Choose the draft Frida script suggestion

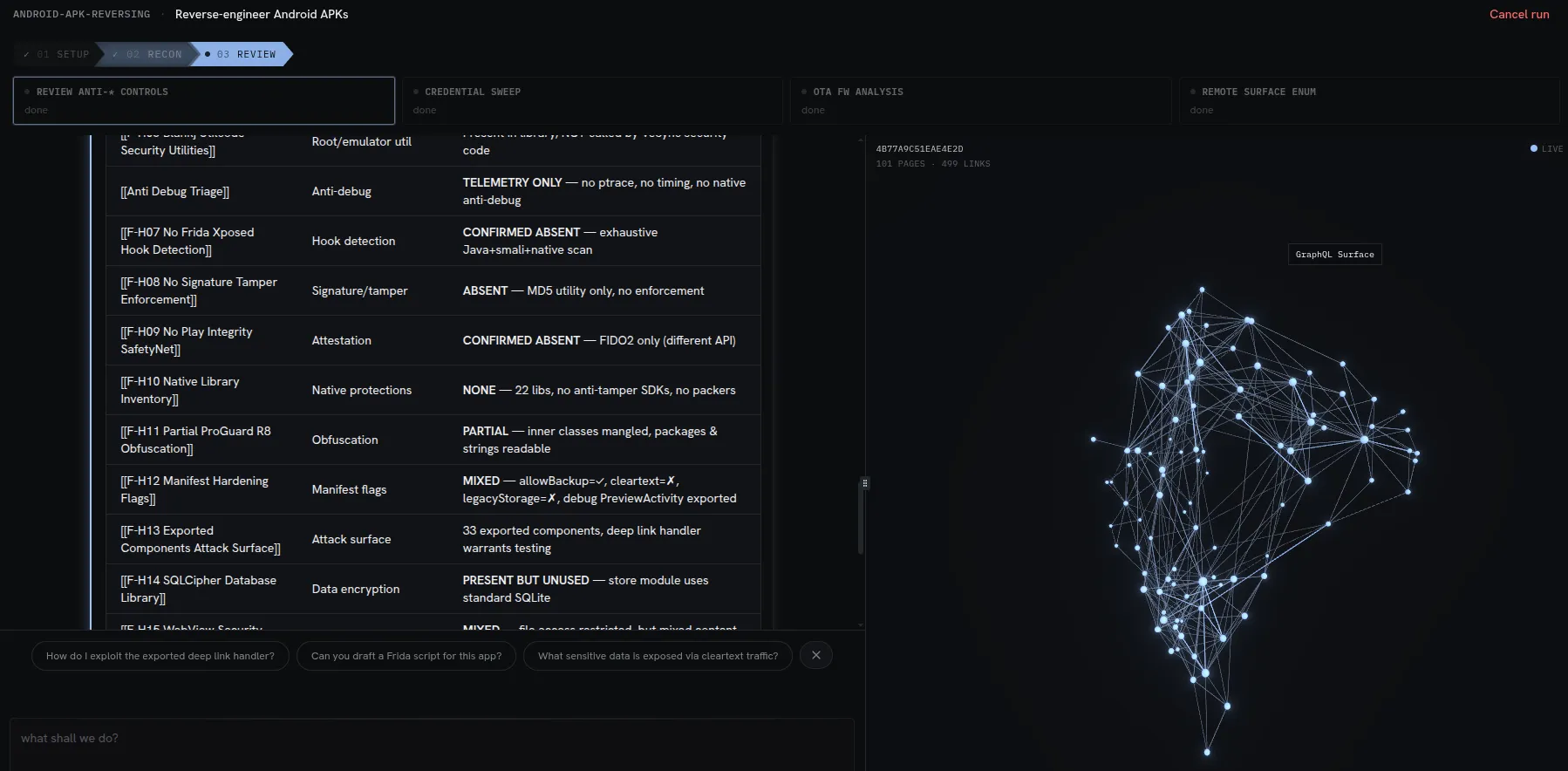[406, 656]
